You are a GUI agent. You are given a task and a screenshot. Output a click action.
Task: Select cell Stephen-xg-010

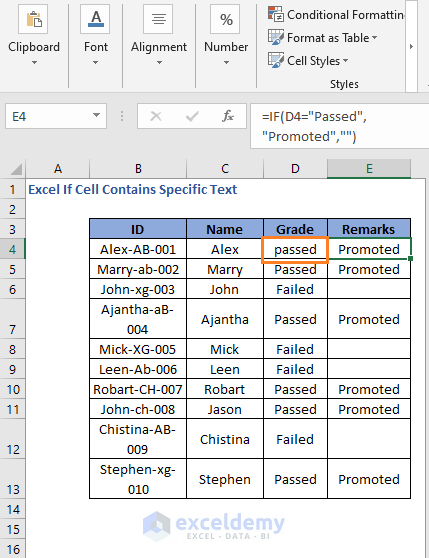pyautogui.click(x=138, y=479)
